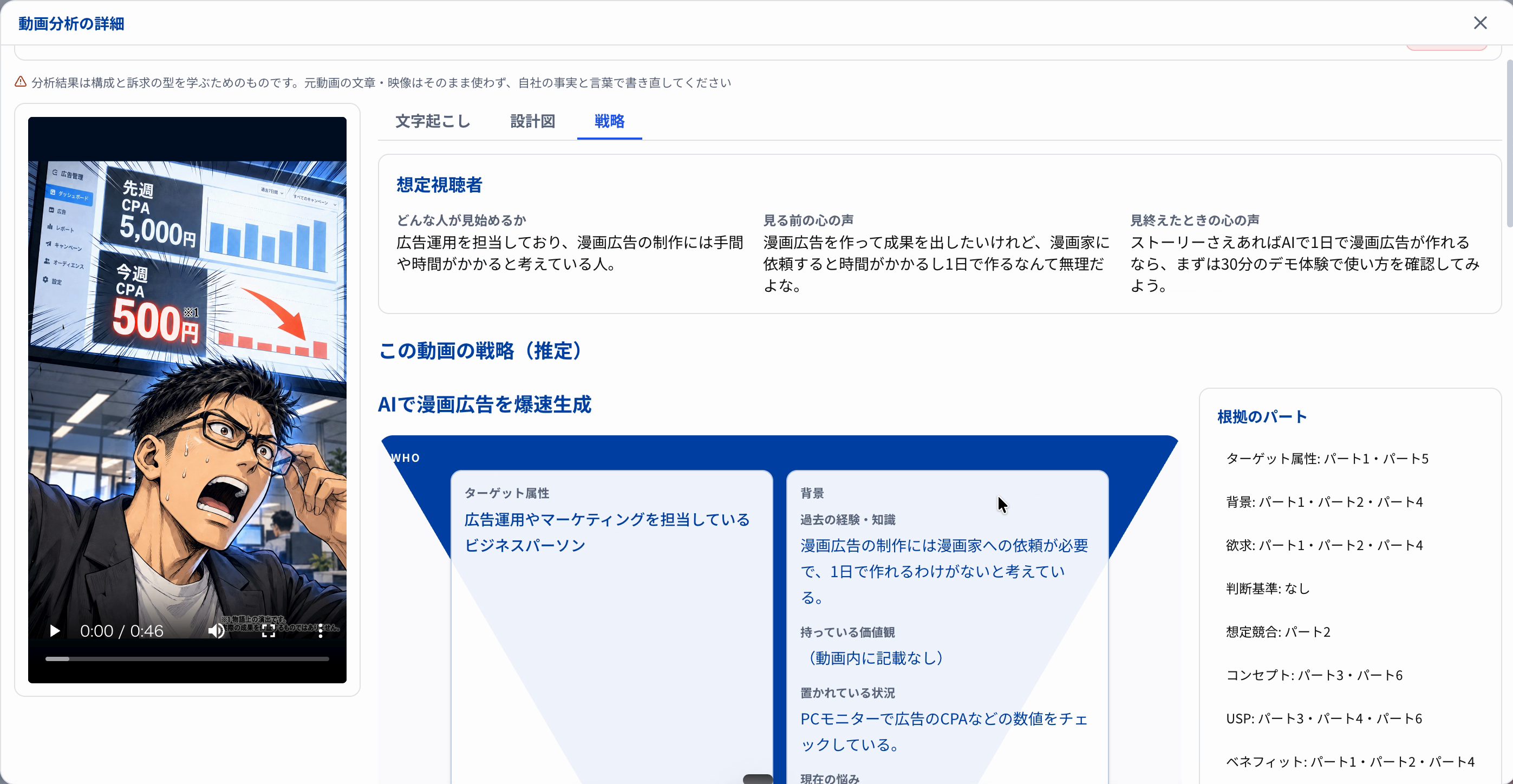1513x784 pixels.
Task: Click the 想定視聴者 heading
Action: (439, 185)
